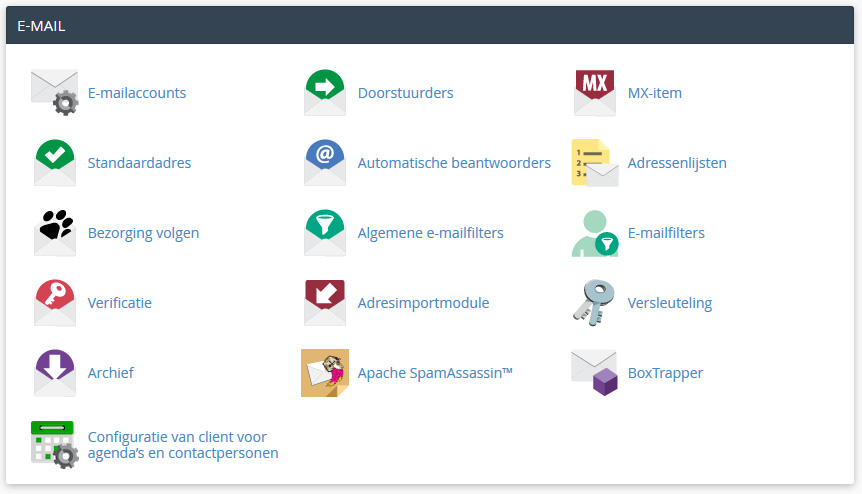Select the green funnel Algemene e-mailfilters icon
The width and height of the screenshot is (862, 494).
(x=324, y=232)
